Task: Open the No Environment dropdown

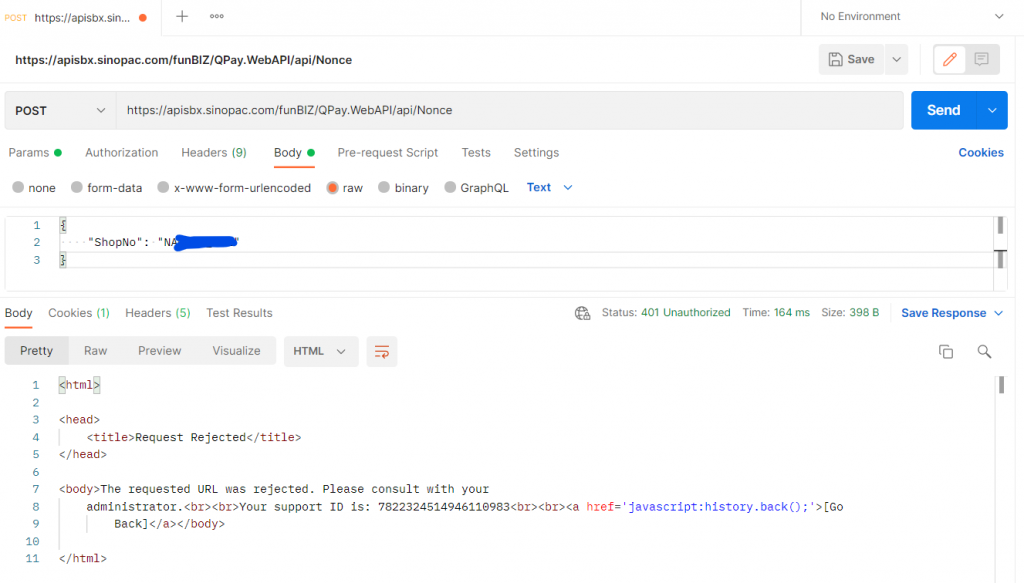Action: [912, 16]
